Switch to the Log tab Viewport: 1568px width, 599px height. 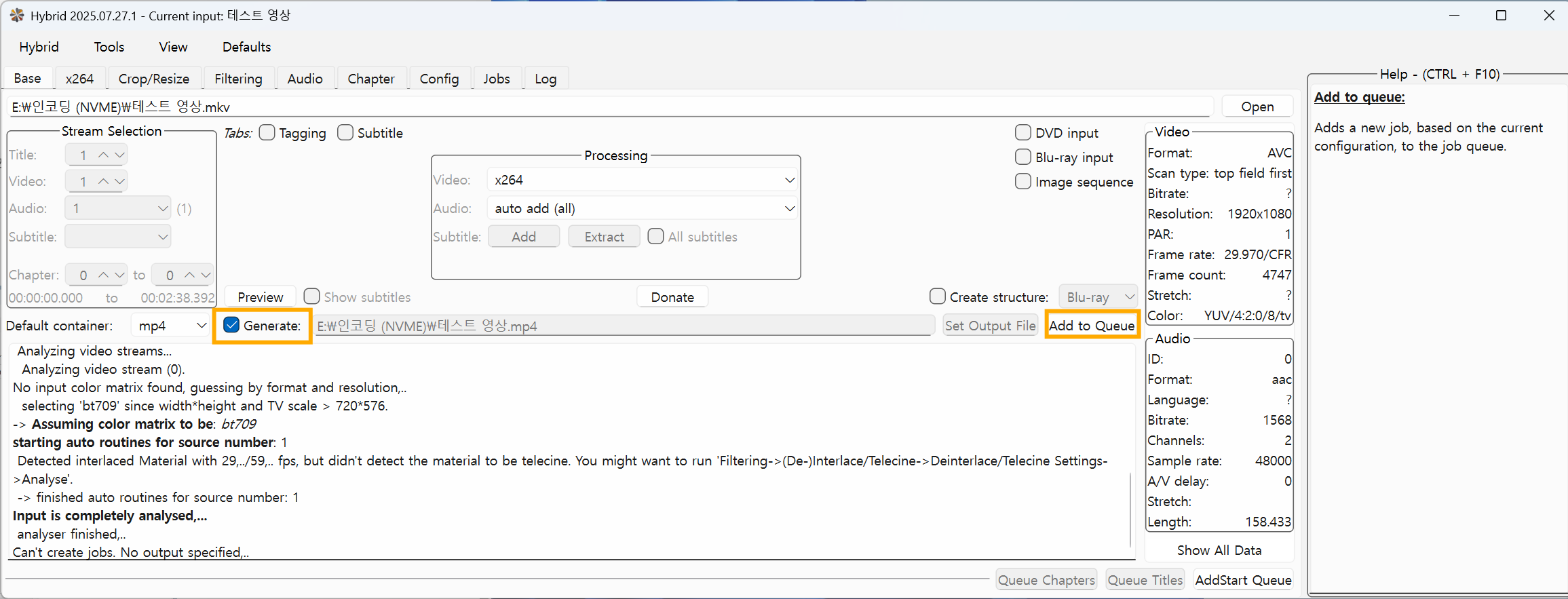point(546,79)
